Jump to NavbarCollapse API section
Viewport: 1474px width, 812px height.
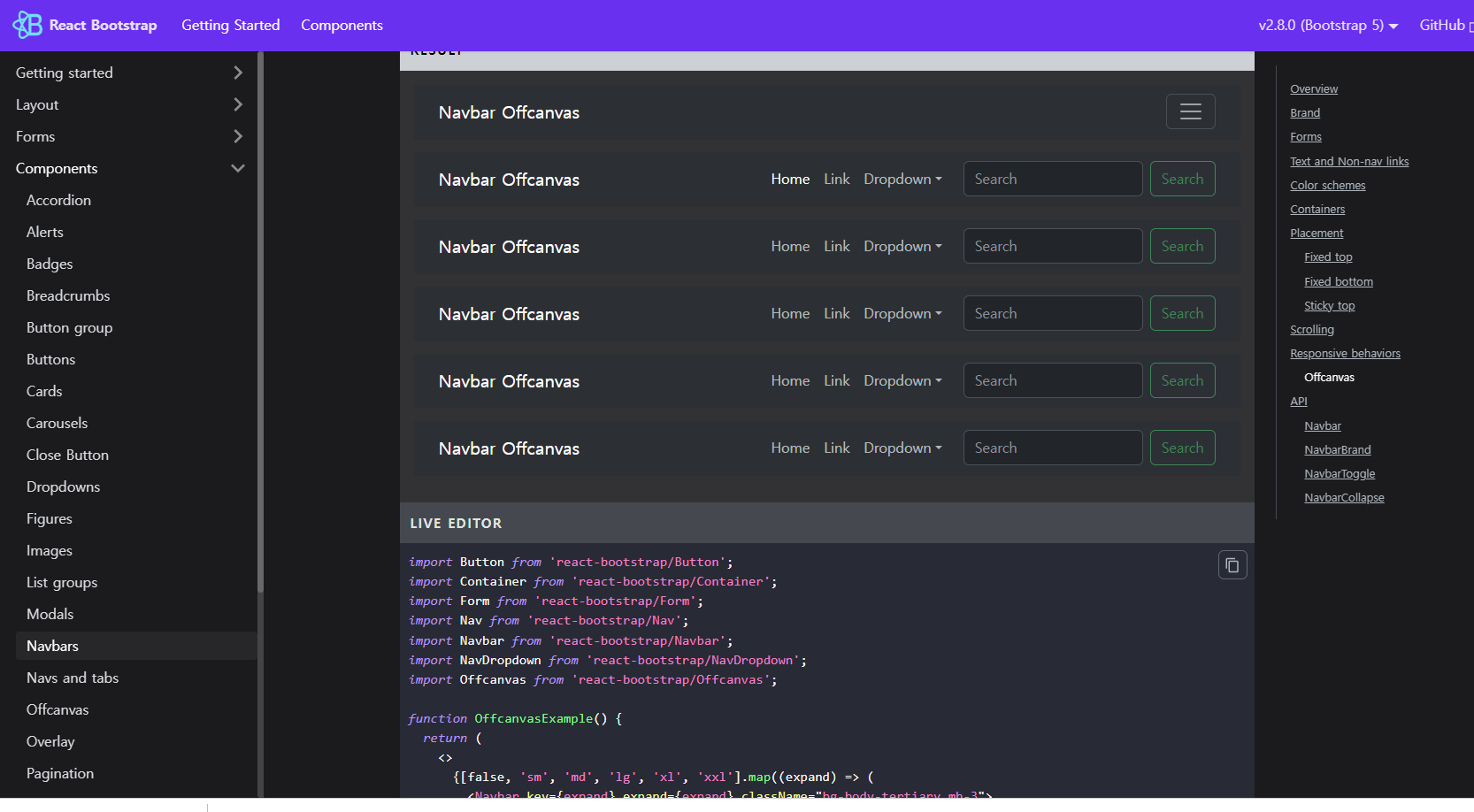(x=1344, y=497)
